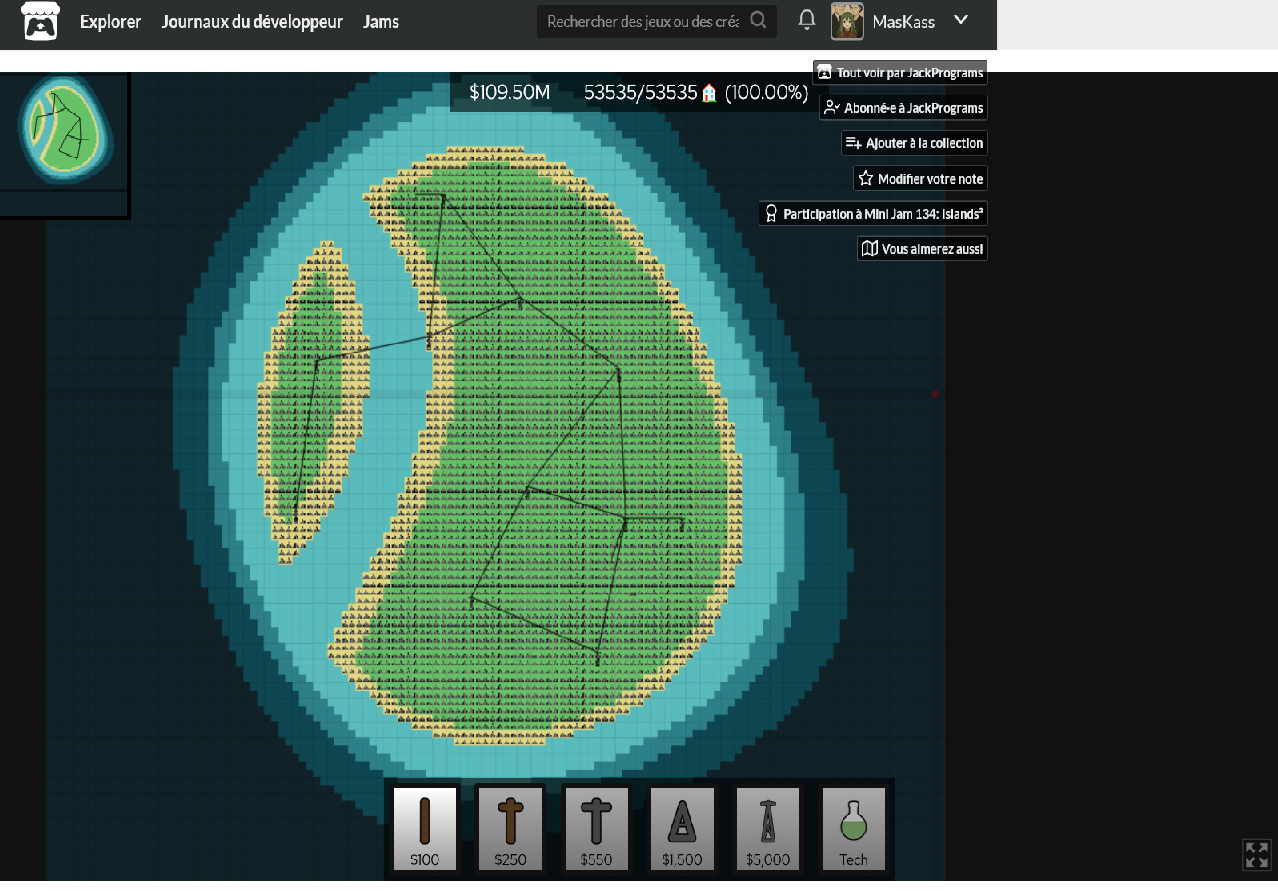Click the (100.00%) coverage text
Image resolution: width=1278 pixels, height=891 pixels.
coord(766,93)
